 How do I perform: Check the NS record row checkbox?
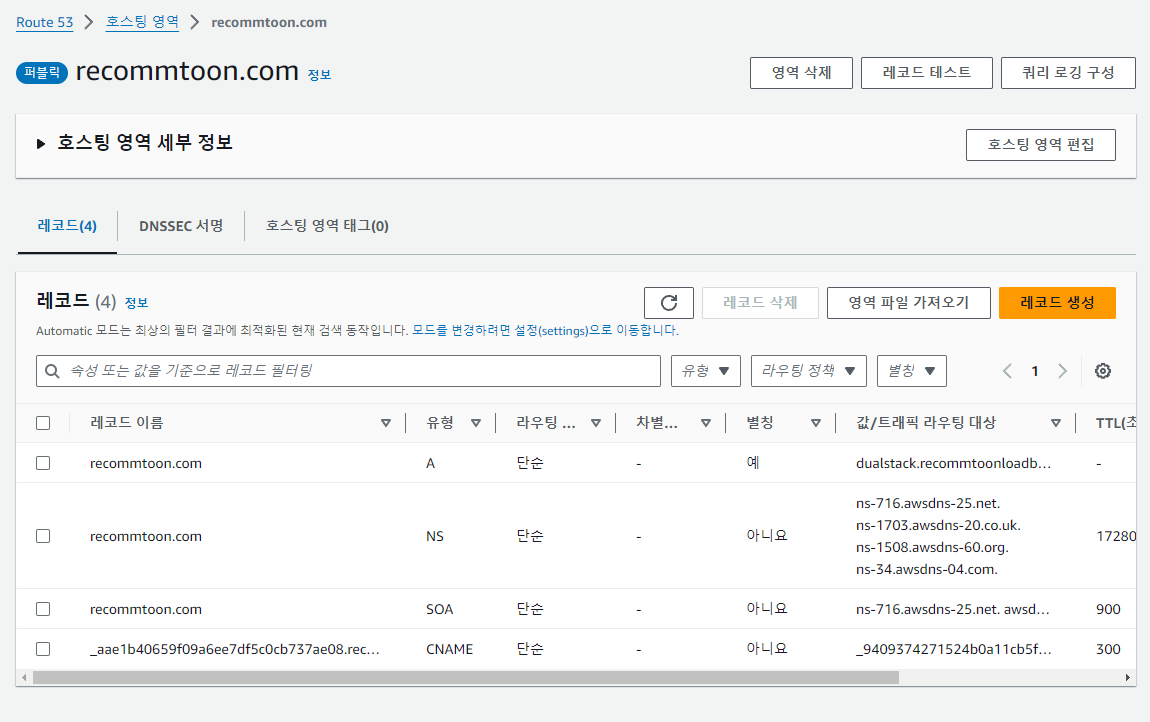(x=43, y=536)
